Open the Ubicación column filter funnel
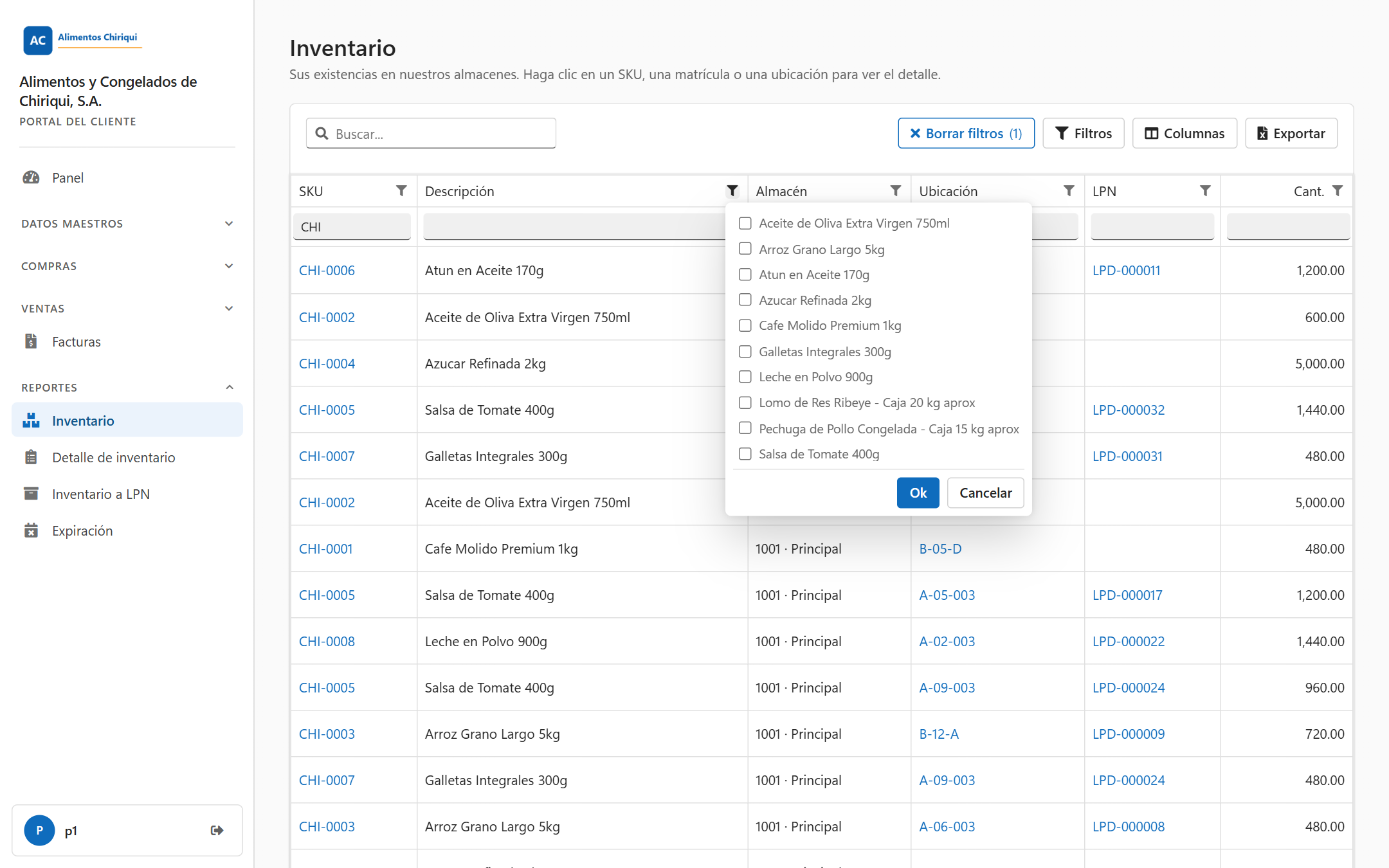The image size is (1389, 868). click(x=1069, y=191)
